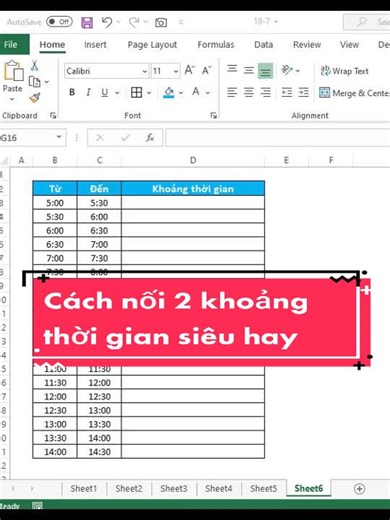Open the Borders dropdown arrow
Viewport: 390px width, 520px height.
click(149, 93)
